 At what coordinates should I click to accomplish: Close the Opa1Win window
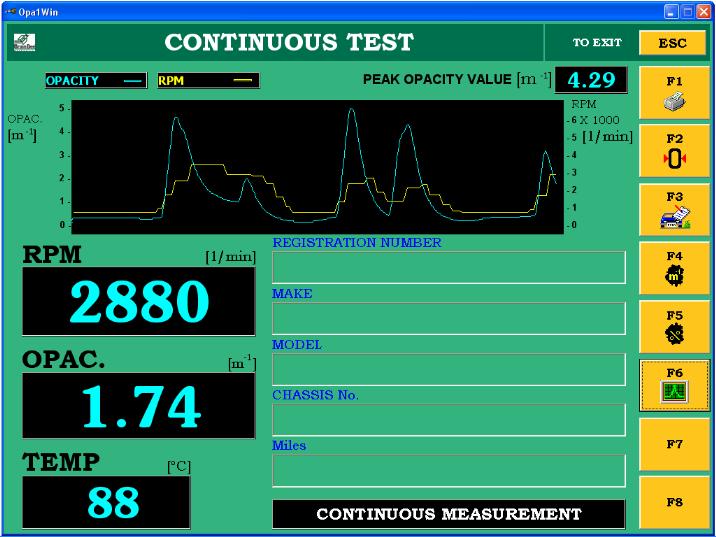pos(704,12)
